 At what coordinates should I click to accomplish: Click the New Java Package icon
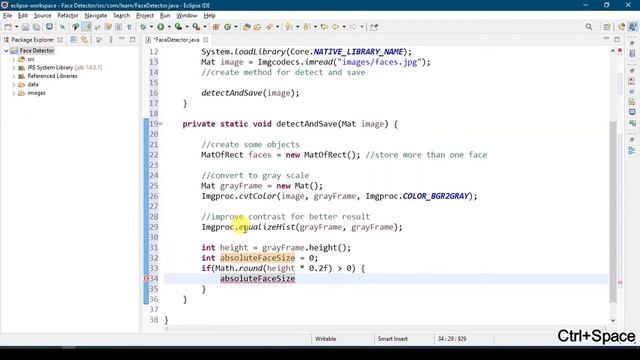click(216, 27)
